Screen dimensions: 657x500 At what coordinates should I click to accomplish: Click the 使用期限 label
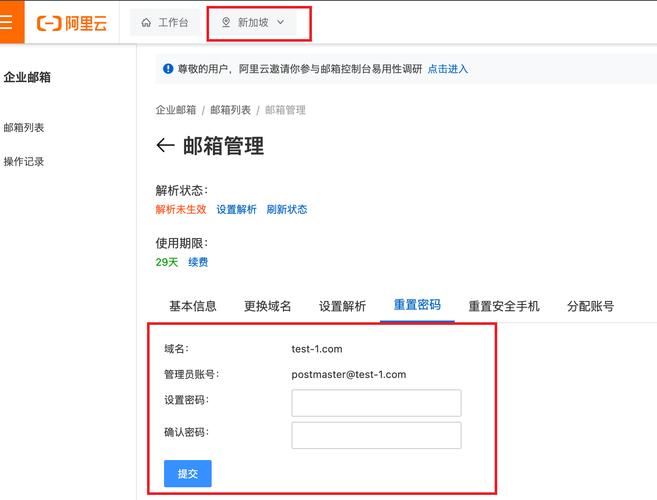pyautogui.click(x=182, y=243)
